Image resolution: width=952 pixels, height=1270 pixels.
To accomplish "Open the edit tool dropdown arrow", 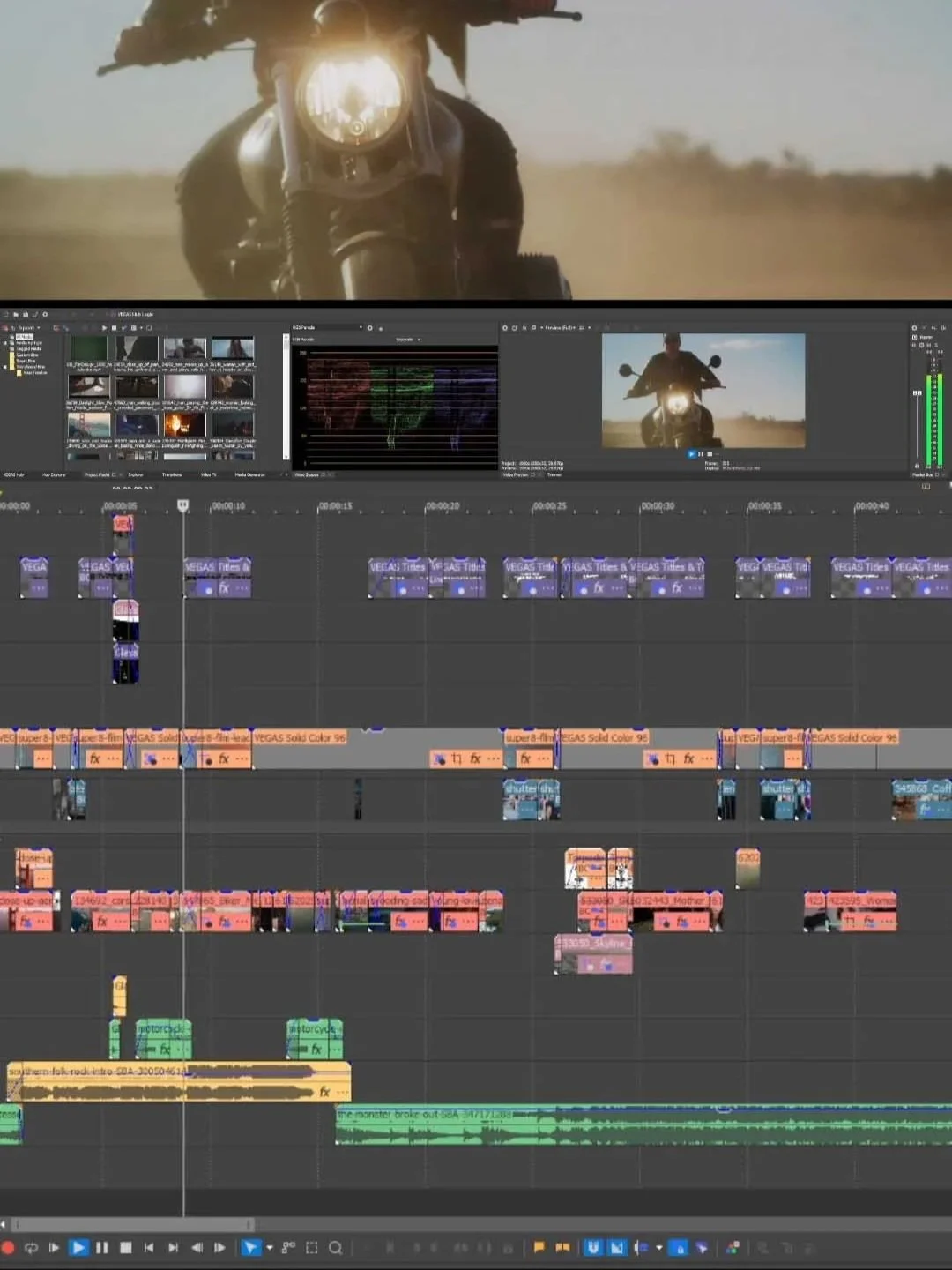I will coord(270,1248).
